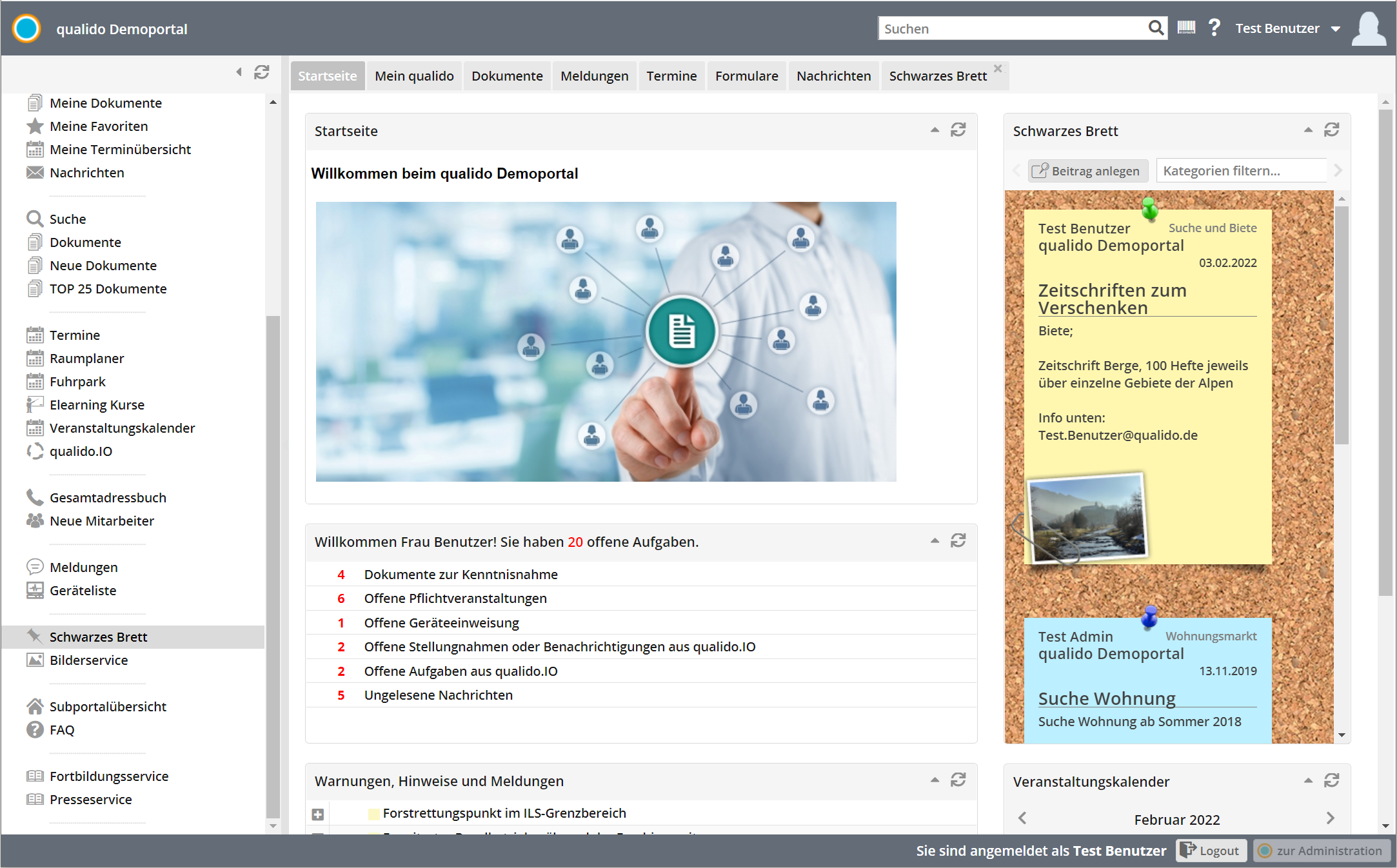
Task: Click the Logout button
Action: pos(1211,851)
